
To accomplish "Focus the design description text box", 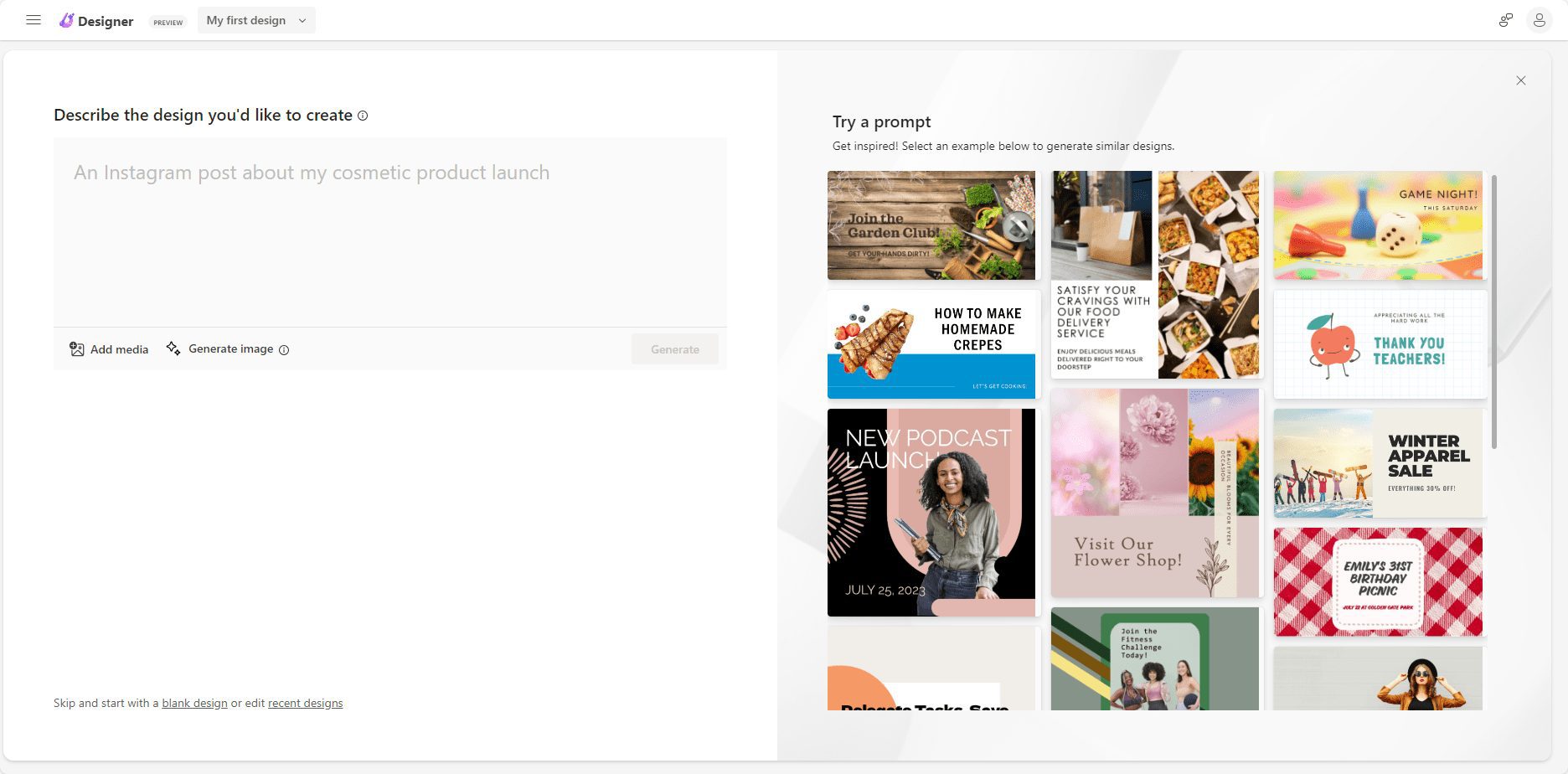I will pos(390,232).
